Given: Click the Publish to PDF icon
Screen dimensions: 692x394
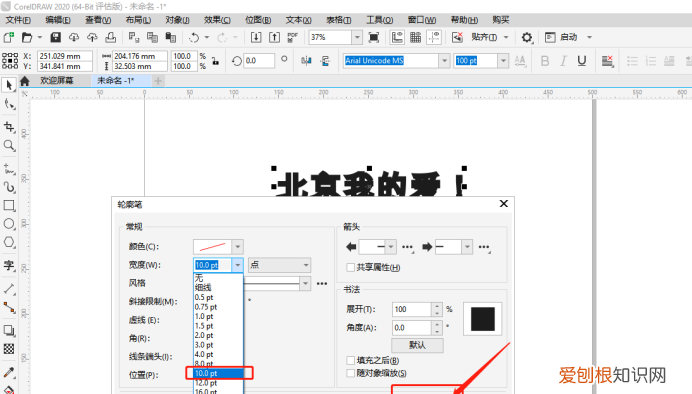Looking at the screenshot, I should coord(293,38).
